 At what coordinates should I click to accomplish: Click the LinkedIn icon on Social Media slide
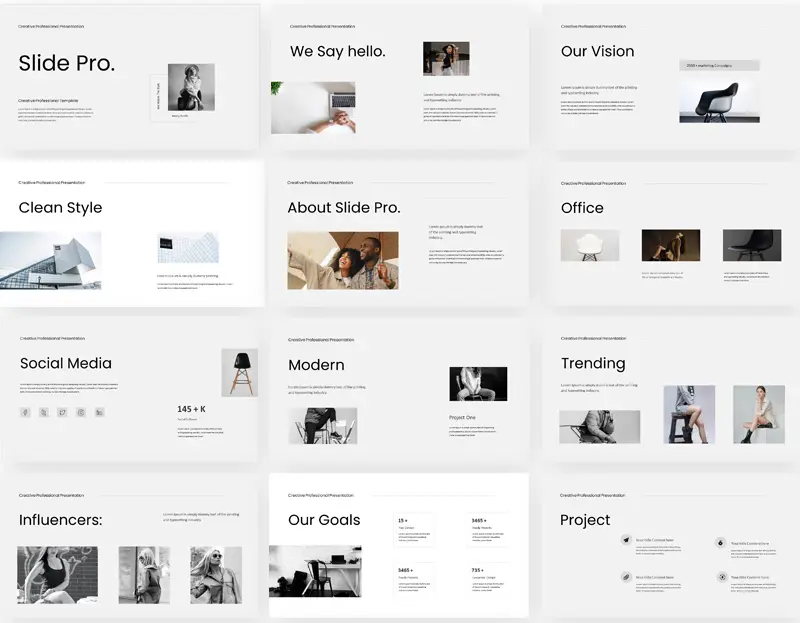pyautogui.click(x=99, y=412)
